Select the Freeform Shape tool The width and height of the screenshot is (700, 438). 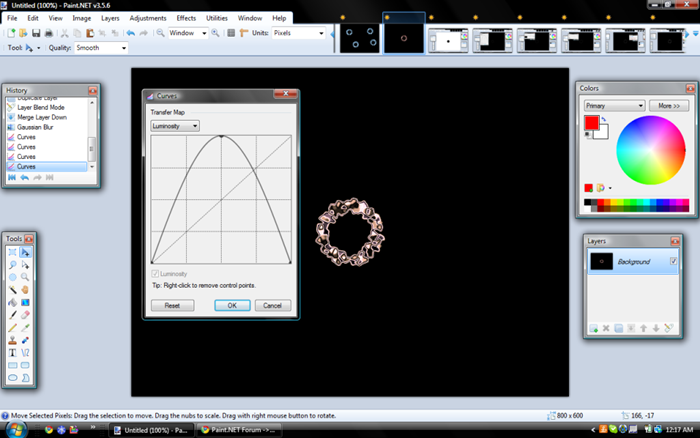(x=25, y=378)
